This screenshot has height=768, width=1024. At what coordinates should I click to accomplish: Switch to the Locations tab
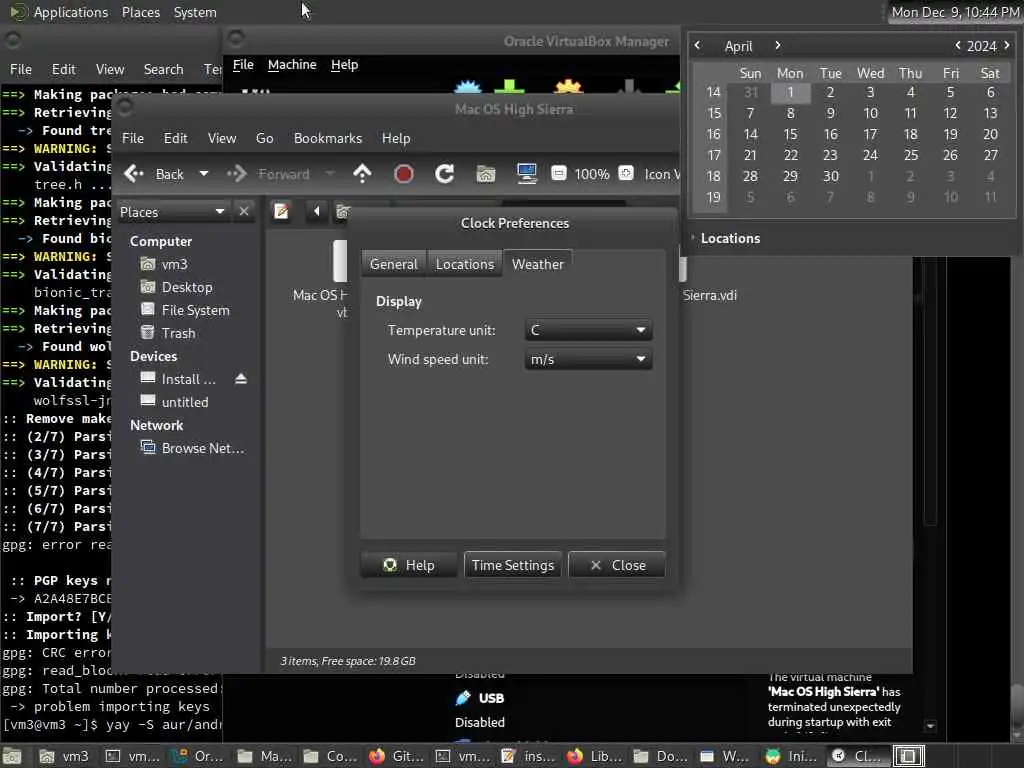(x=465, y=264)
